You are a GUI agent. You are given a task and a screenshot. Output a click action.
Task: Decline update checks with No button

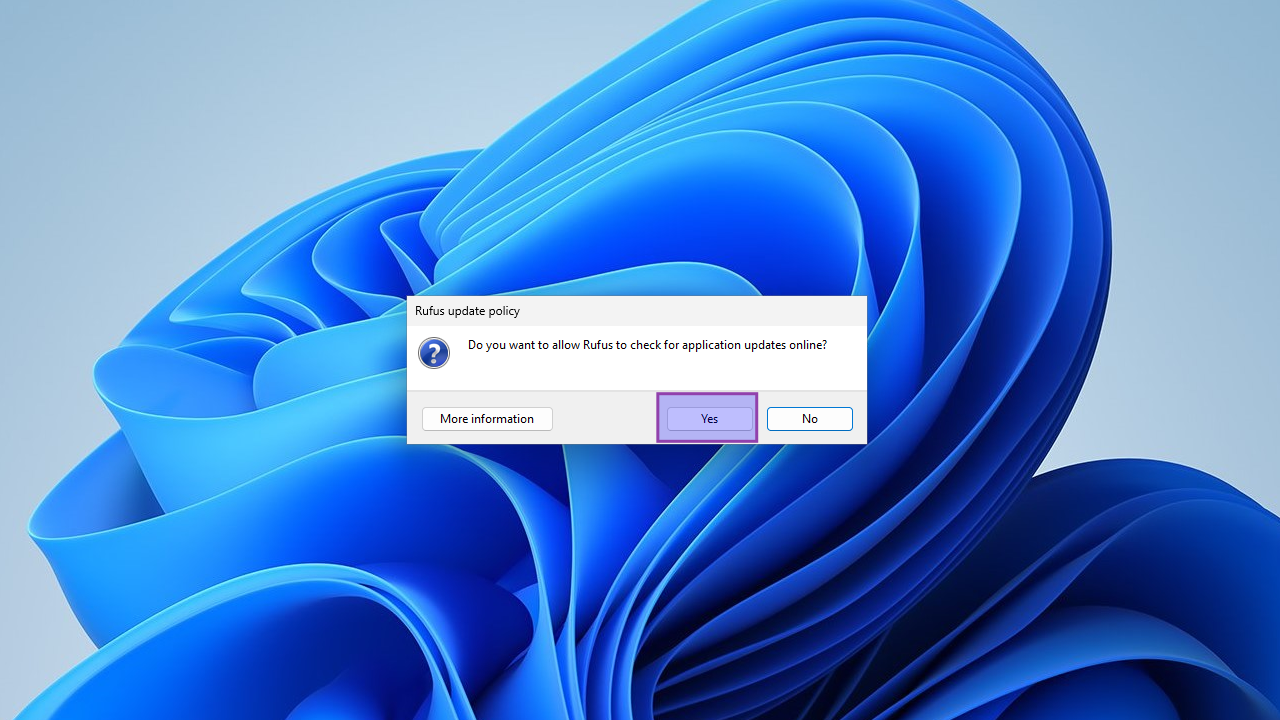tap(810, 419)
